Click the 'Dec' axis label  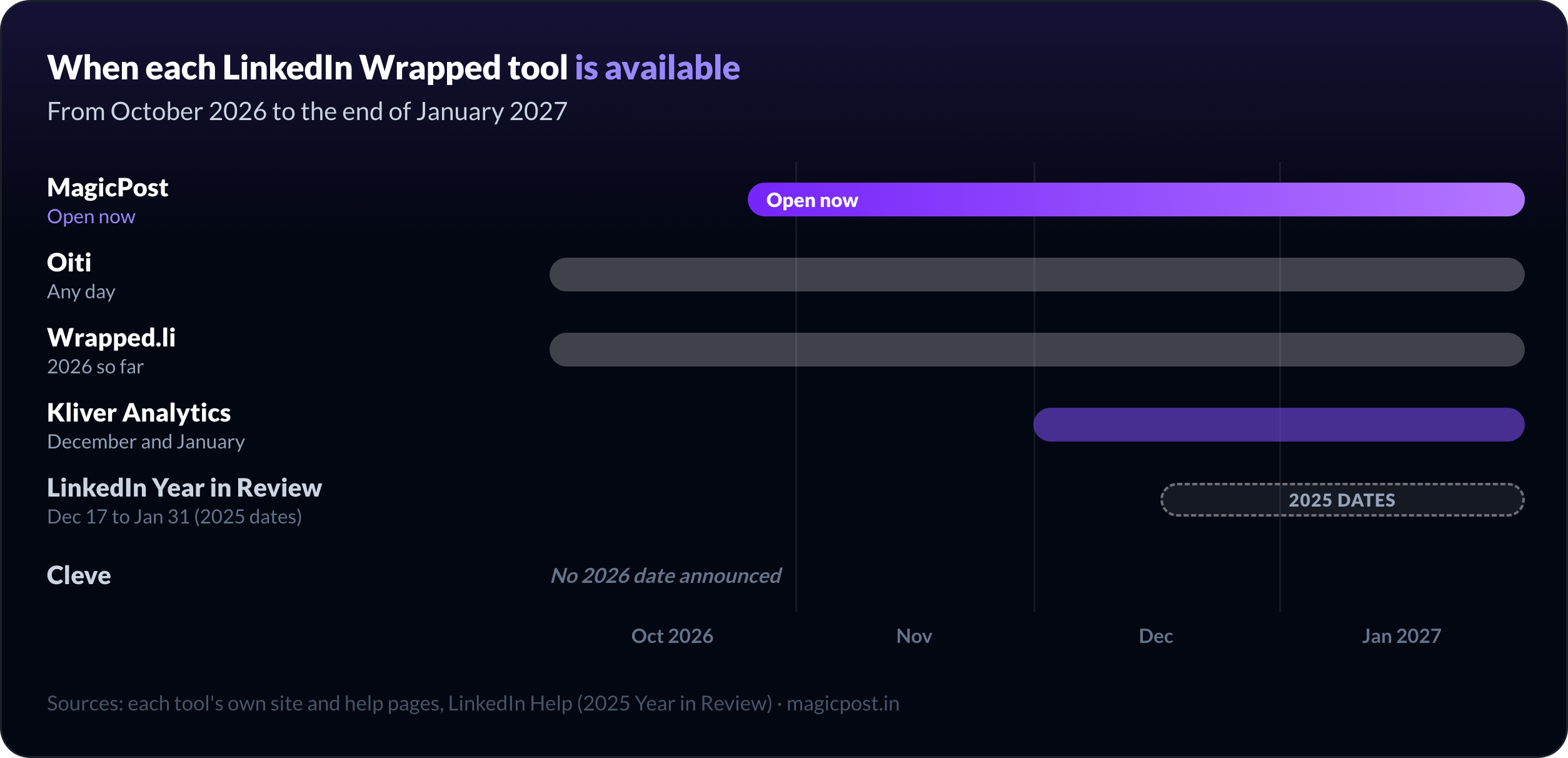[x=1156, y=636]
